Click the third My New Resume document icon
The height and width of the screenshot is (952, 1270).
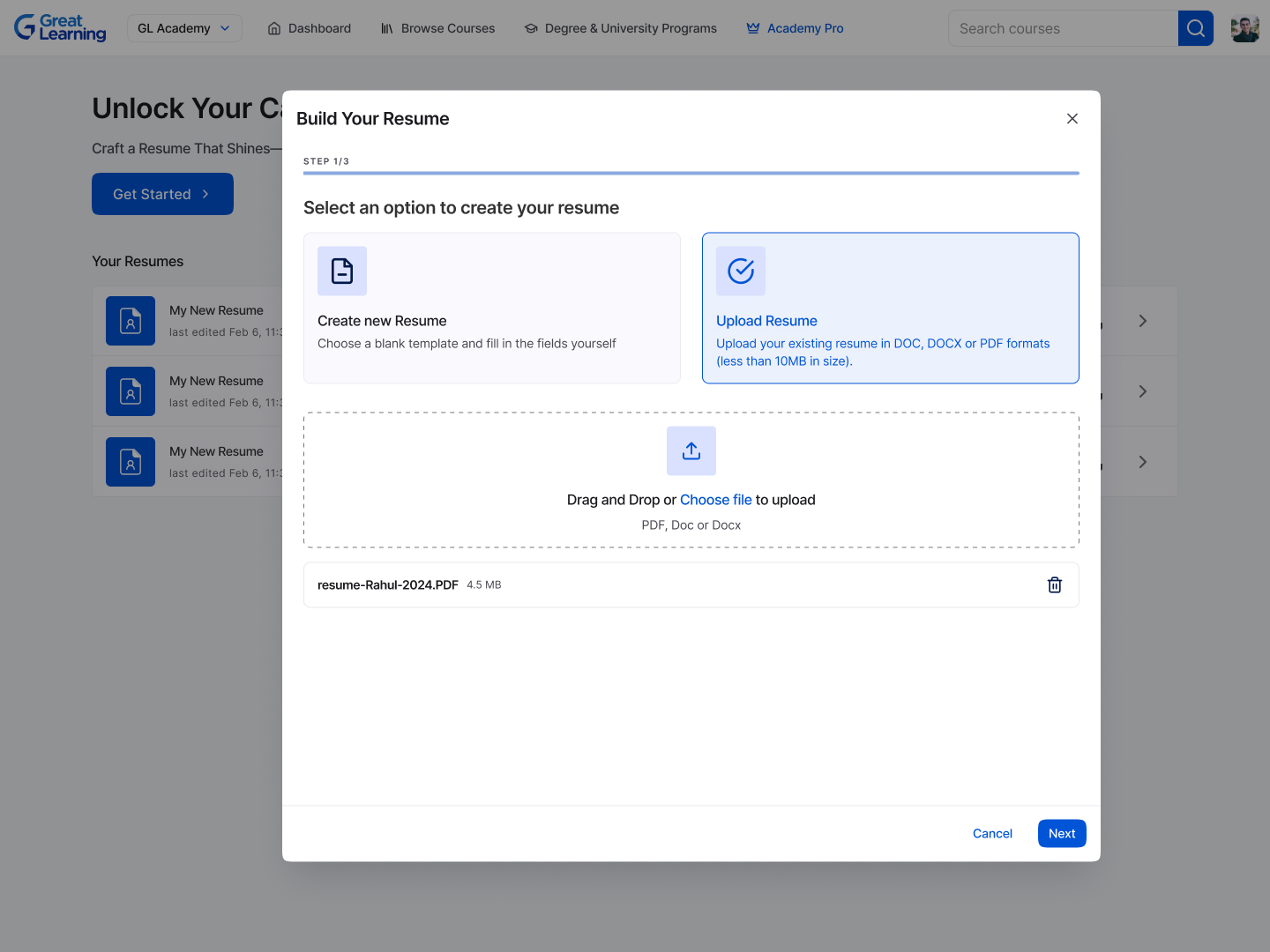(x=131, y=462)
